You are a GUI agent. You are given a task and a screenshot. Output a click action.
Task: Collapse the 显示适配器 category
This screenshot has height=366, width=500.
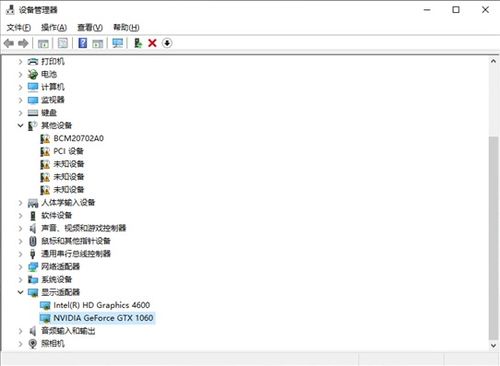click(20, 292)
